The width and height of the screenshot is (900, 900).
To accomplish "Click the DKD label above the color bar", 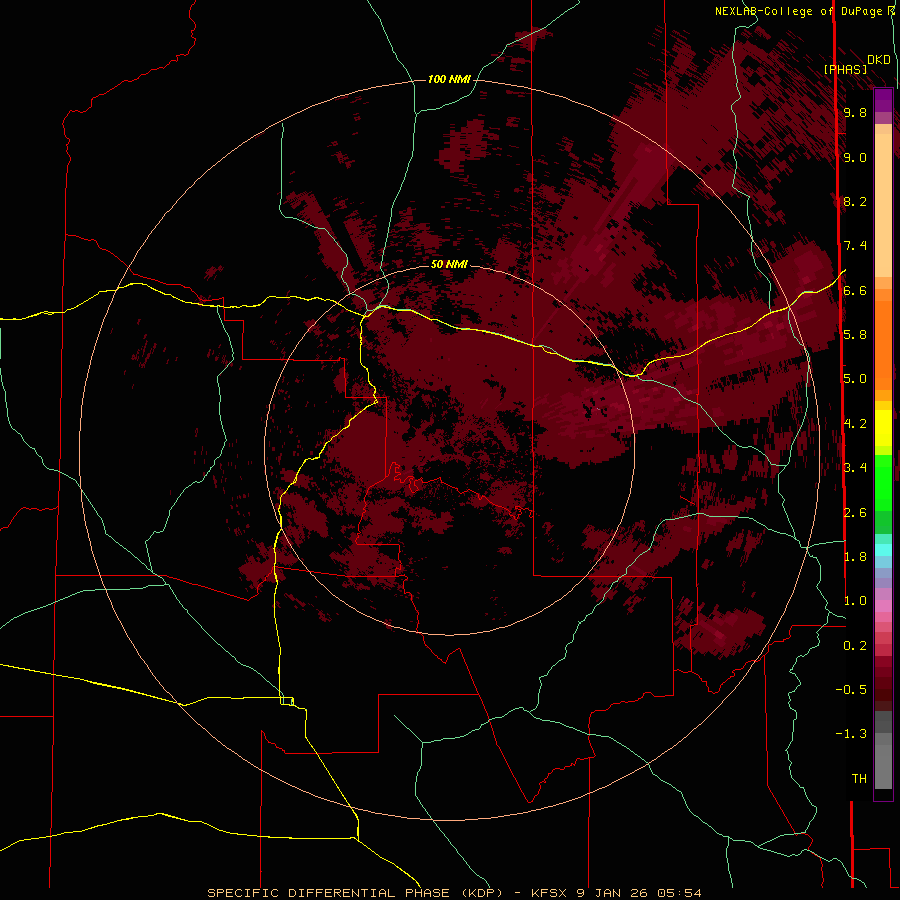I will click(879, 60).
